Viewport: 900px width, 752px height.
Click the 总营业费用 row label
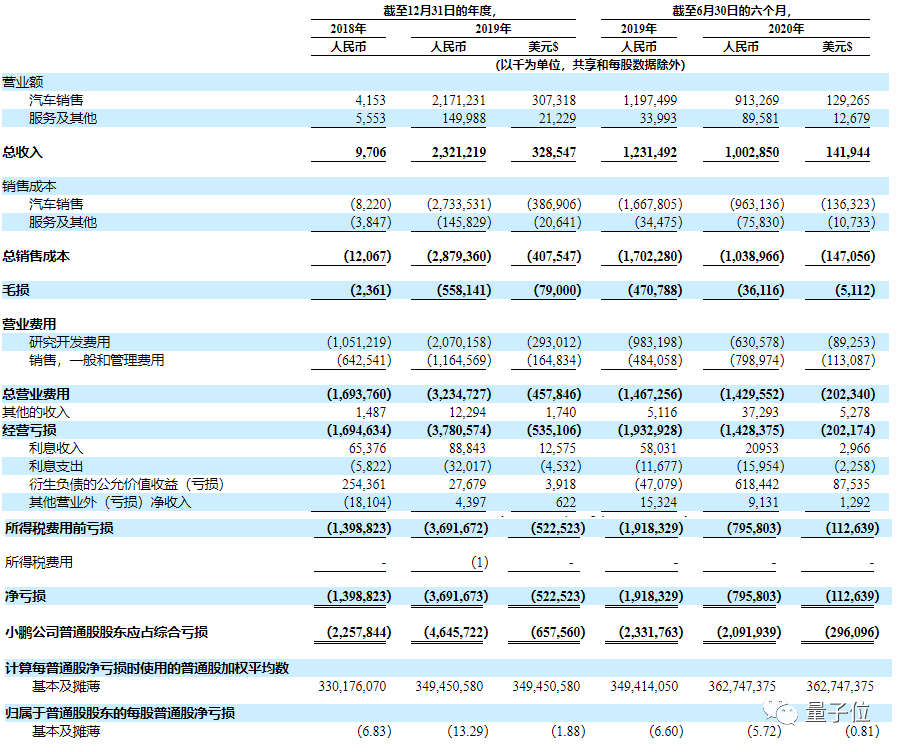(36, 394)
